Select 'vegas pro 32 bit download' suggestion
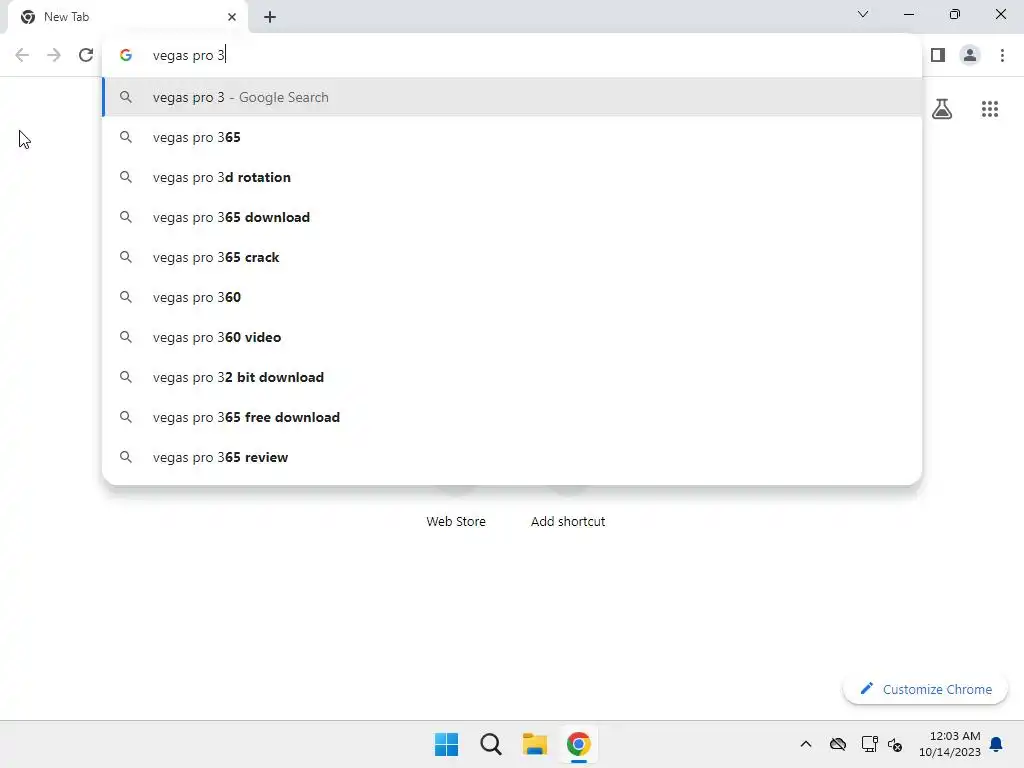1024x768 pixels. pyautogui.click(x=512, y=377)
